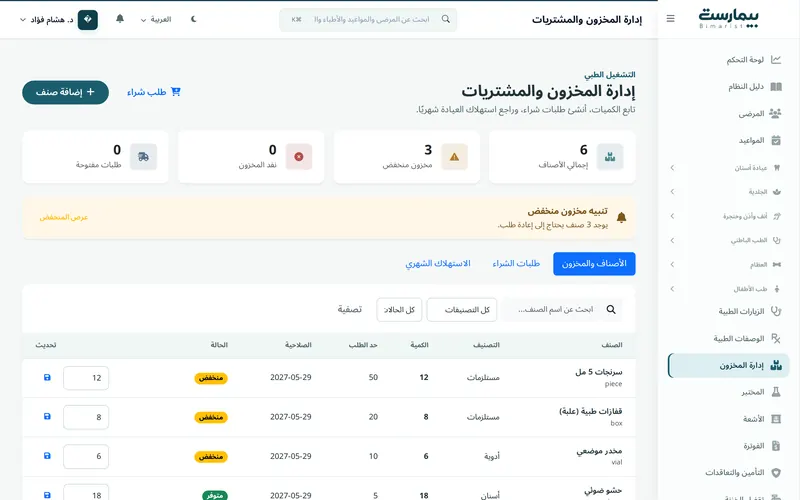The width and height of the screenshot is (800, 500).
Task: Click the الكمية column header
Action: [419, 345]
